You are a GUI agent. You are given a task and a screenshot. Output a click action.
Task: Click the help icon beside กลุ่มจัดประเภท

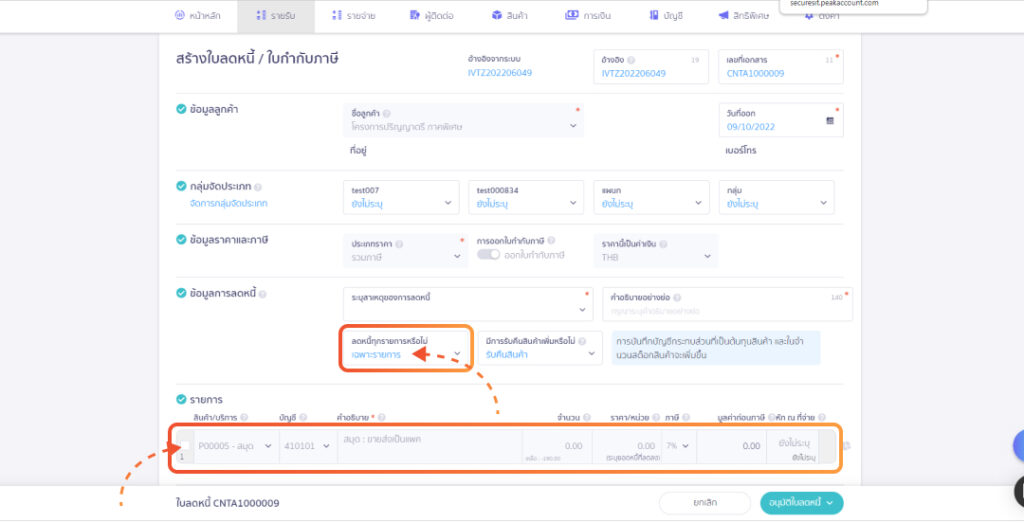click(258, 187)
